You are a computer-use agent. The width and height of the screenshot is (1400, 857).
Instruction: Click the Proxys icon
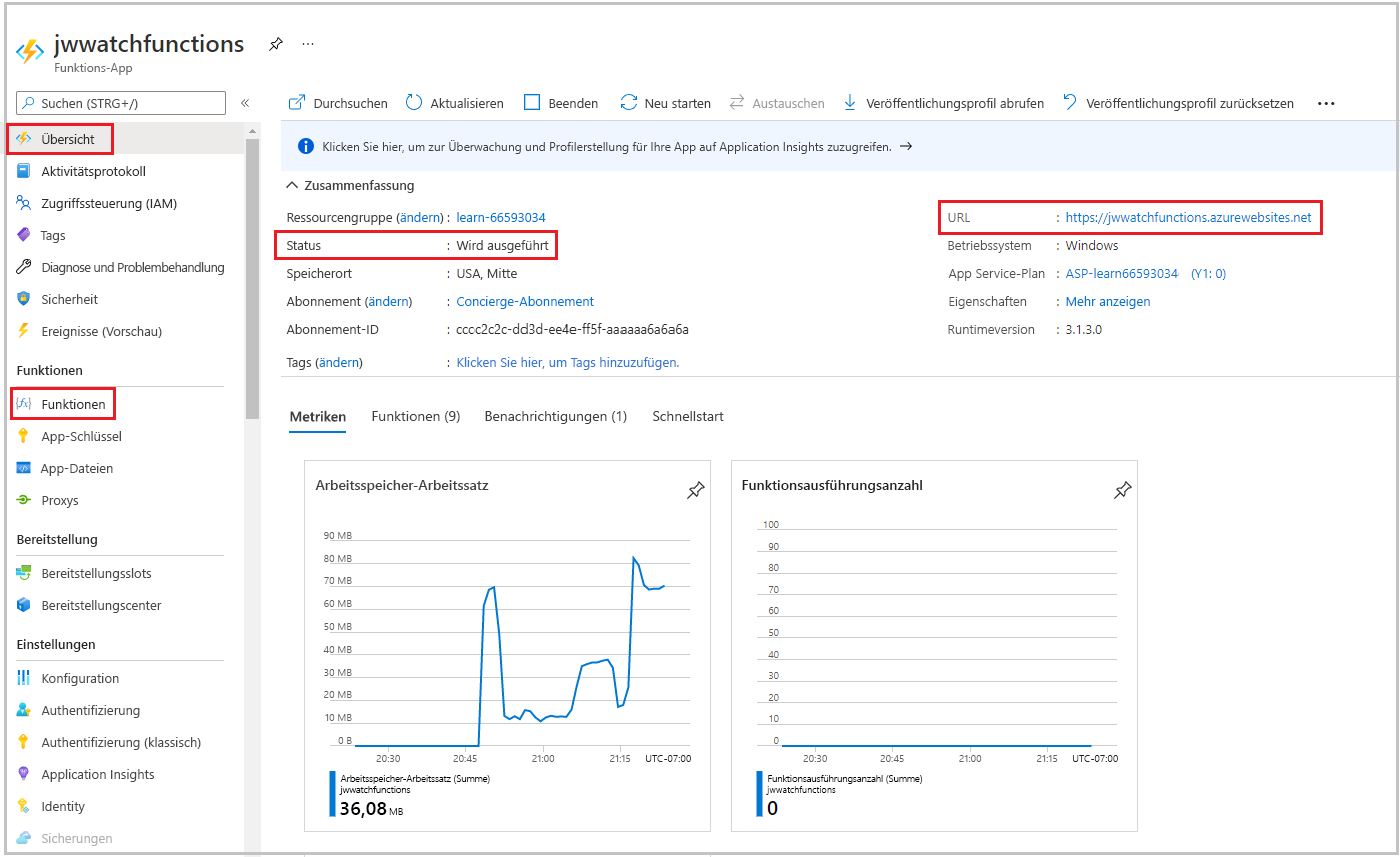[x=24, y=500]
